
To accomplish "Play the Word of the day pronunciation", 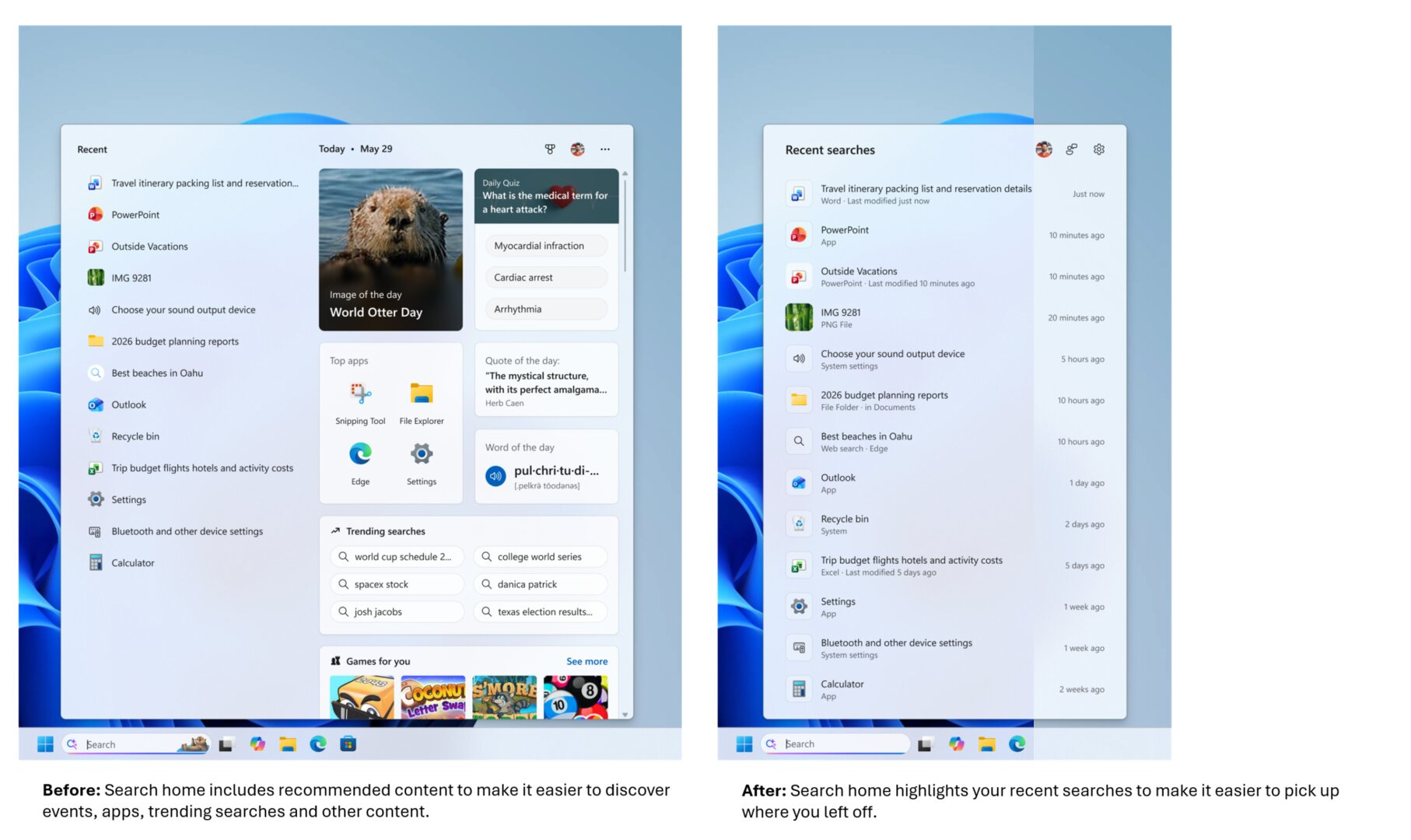I will (495, 475).
